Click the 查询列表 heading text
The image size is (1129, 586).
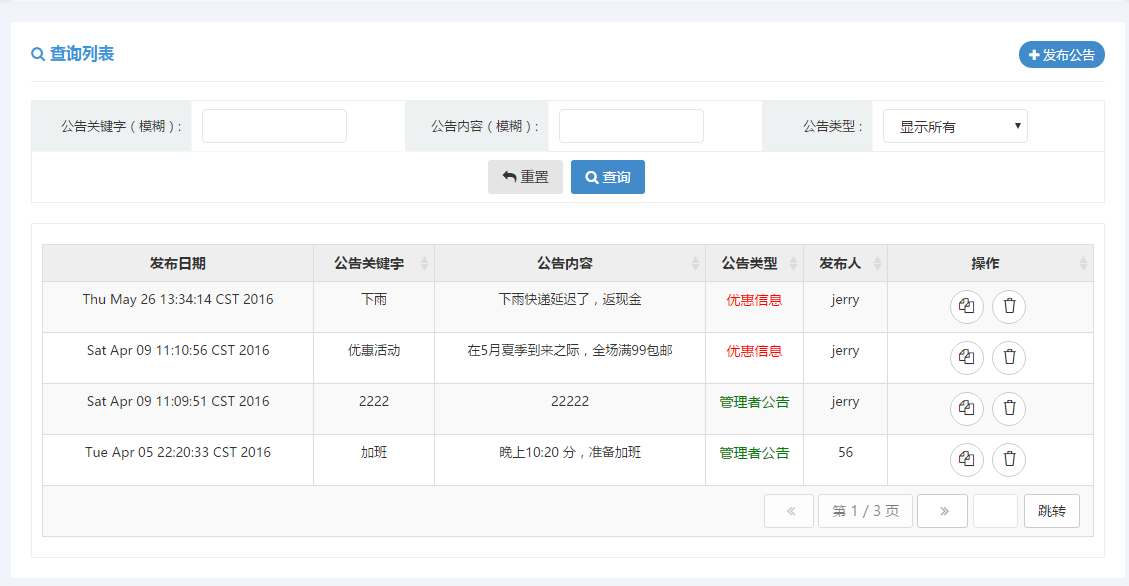tap(81, 54)
